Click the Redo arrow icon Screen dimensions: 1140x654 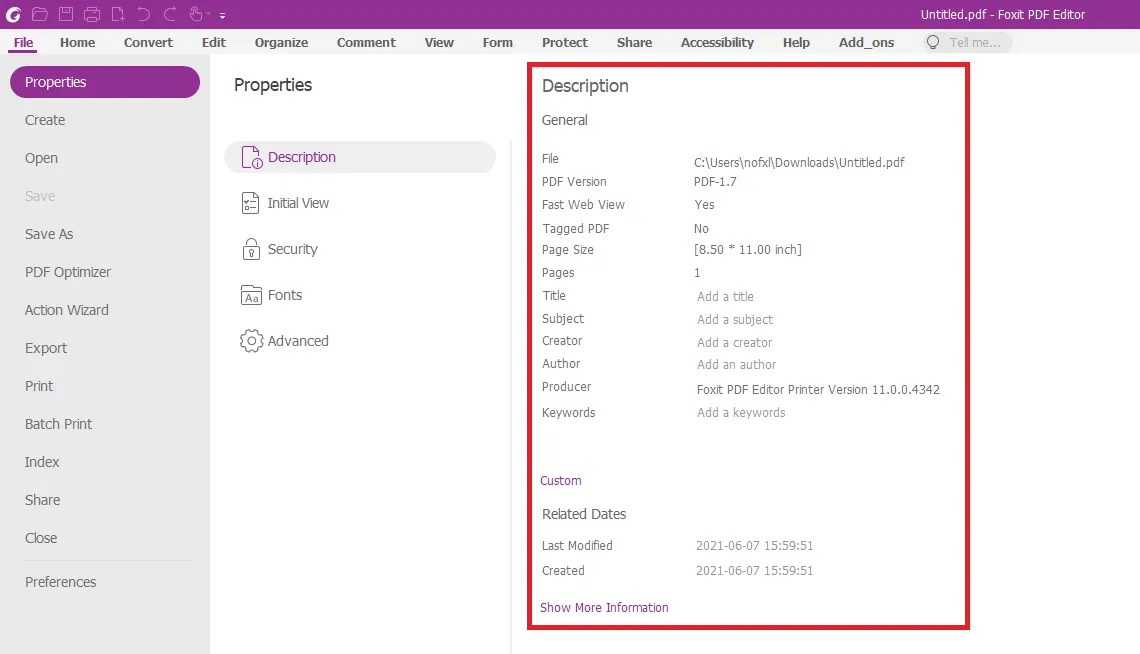click(170, 14)
